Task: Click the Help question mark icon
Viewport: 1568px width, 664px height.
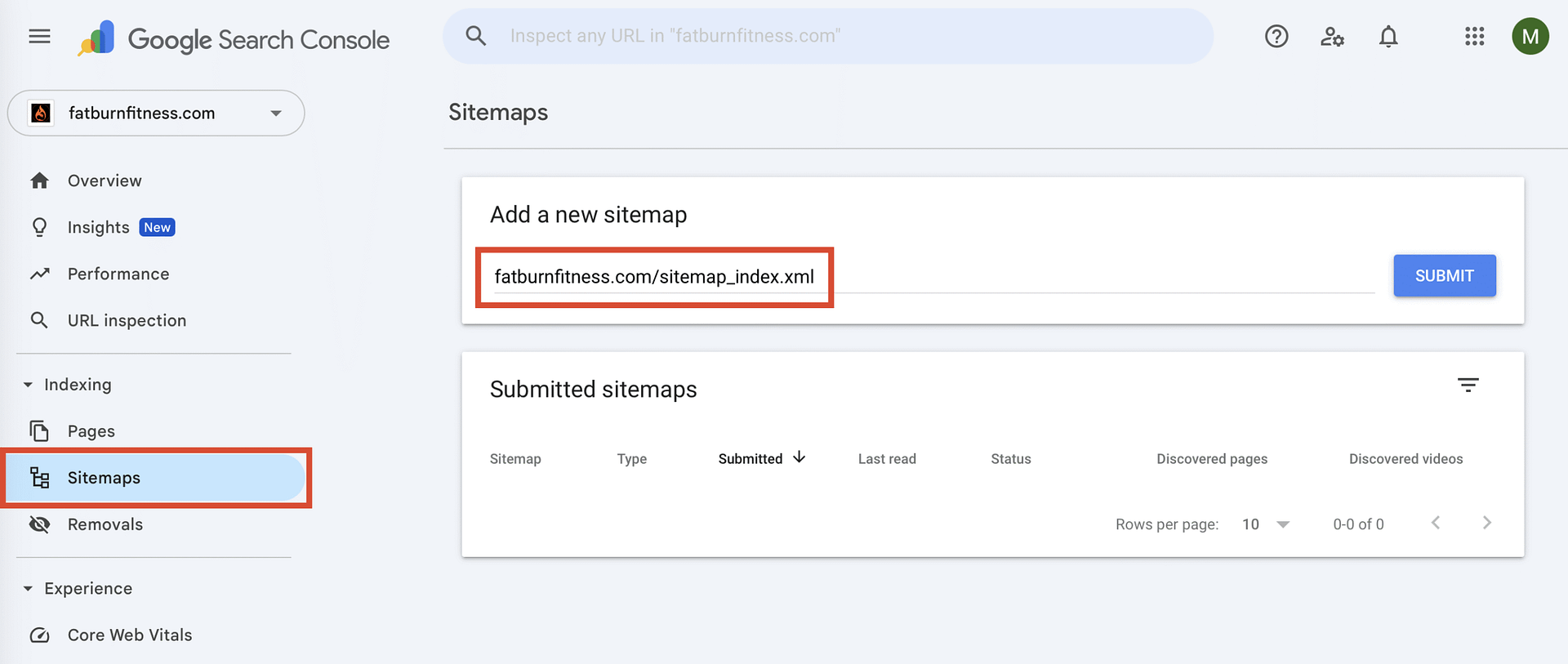Action: [1276, 37]
